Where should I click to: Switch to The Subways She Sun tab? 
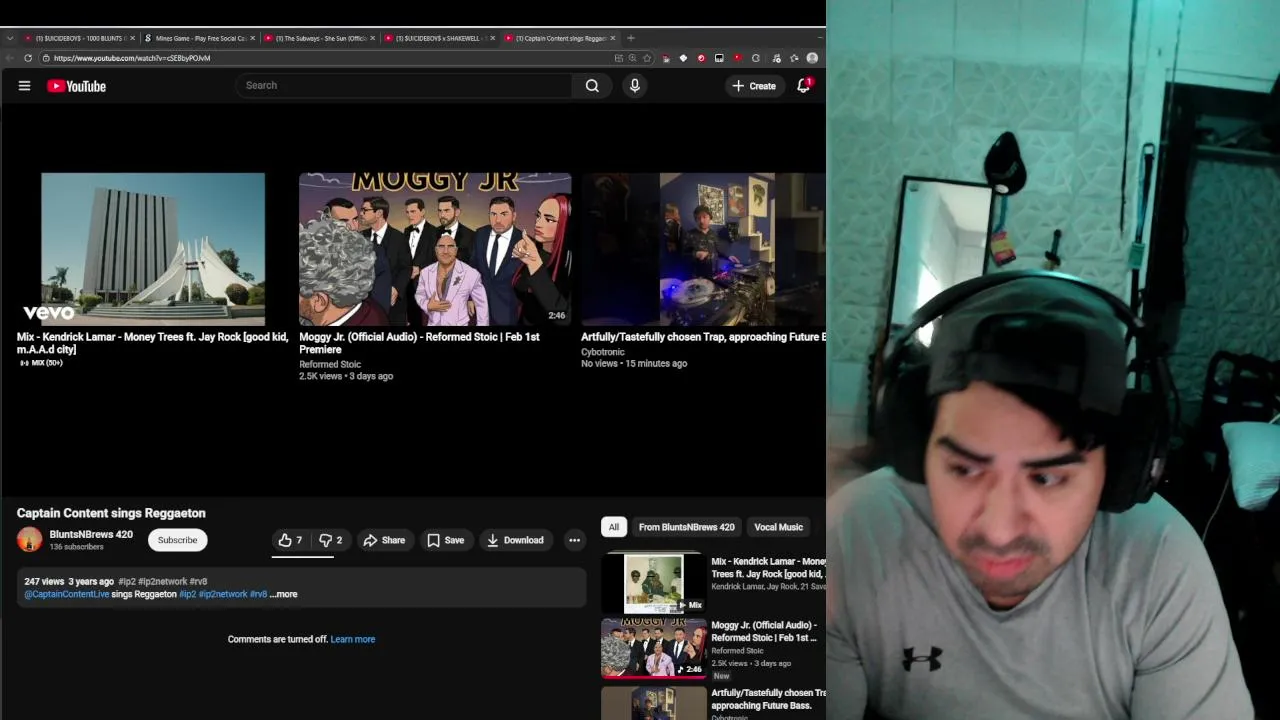(x=318, y=38)
